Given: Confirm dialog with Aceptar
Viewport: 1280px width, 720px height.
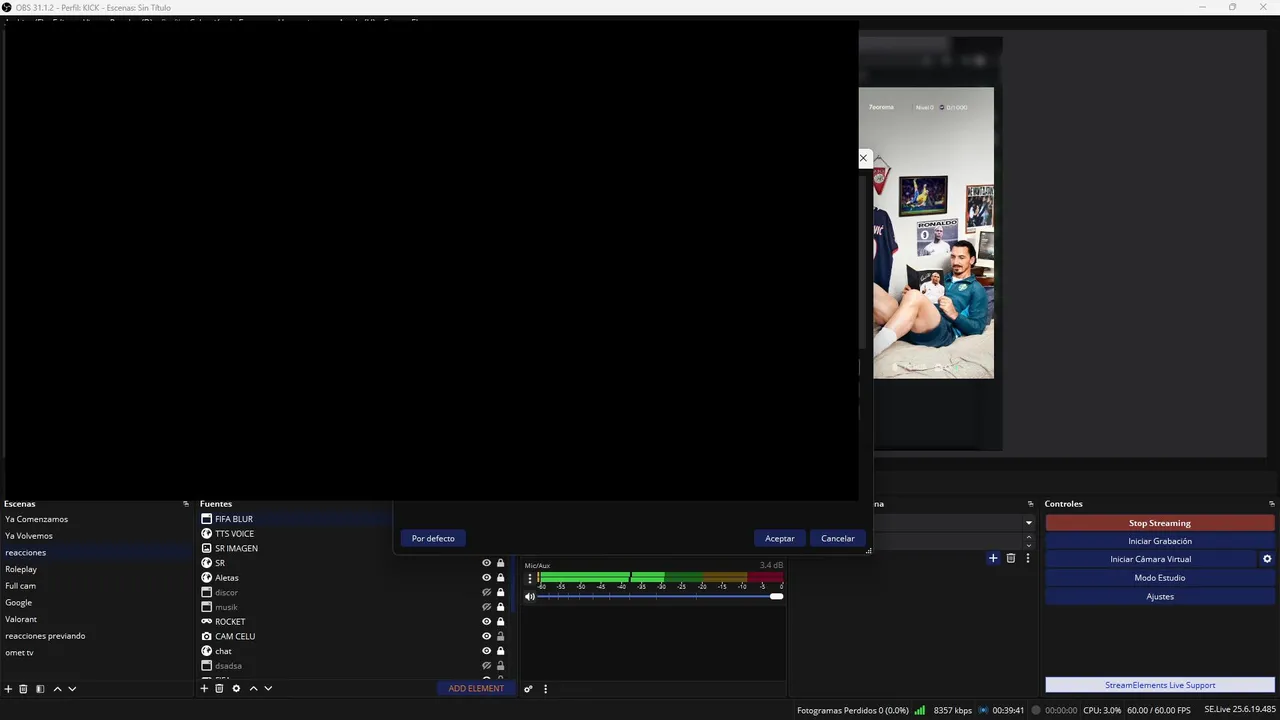Looking at the screenshot, I should pos(780,538).
